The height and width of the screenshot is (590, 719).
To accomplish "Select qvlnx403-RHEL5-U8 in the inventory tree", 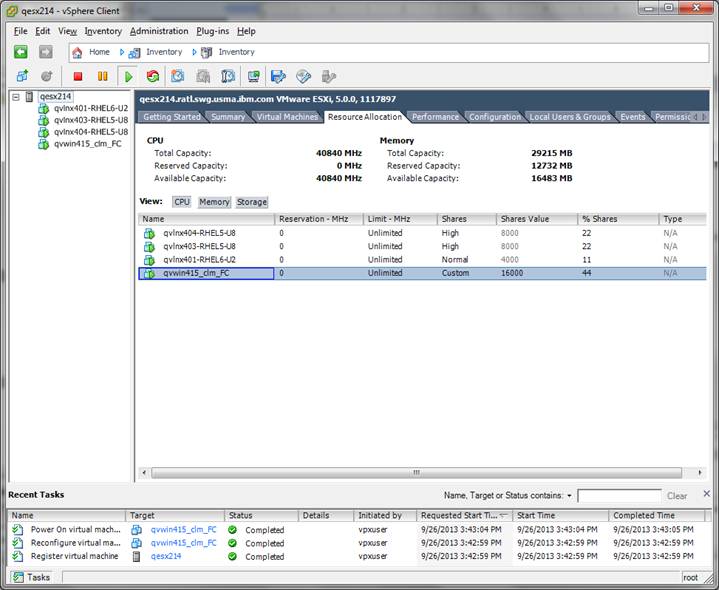I will 91,121.
